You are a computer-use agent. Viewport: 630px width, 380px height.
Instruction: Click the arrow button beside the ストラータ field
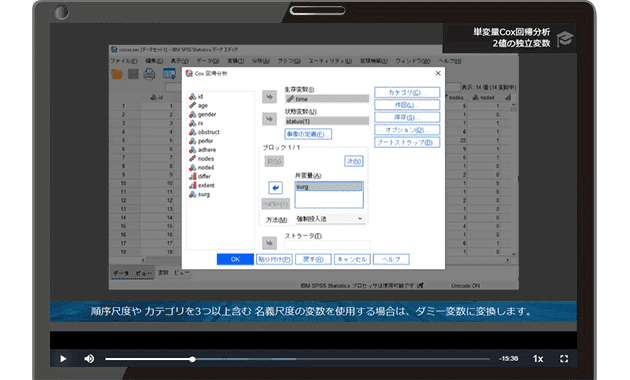tap(269, 243)
